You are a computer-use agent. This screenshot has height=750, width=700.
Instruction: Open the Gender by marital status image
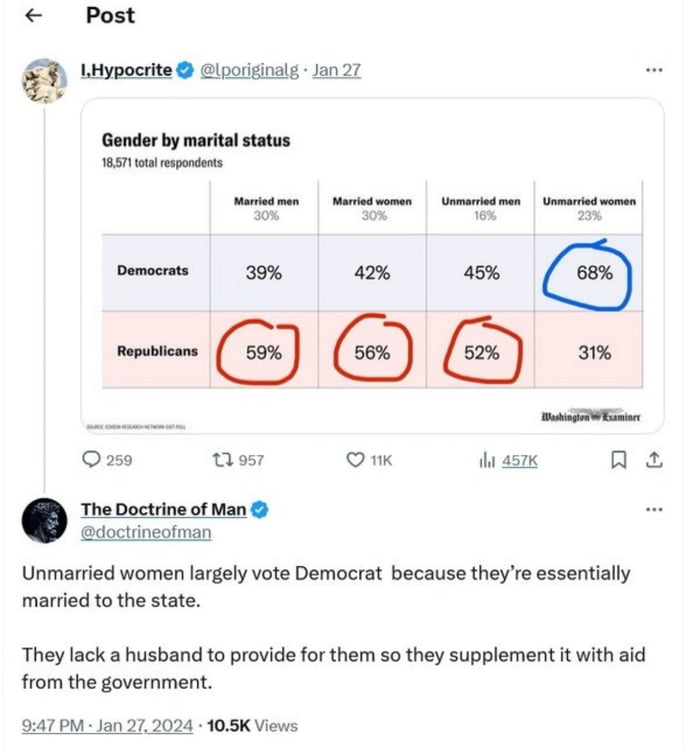[x=372, y=266]
